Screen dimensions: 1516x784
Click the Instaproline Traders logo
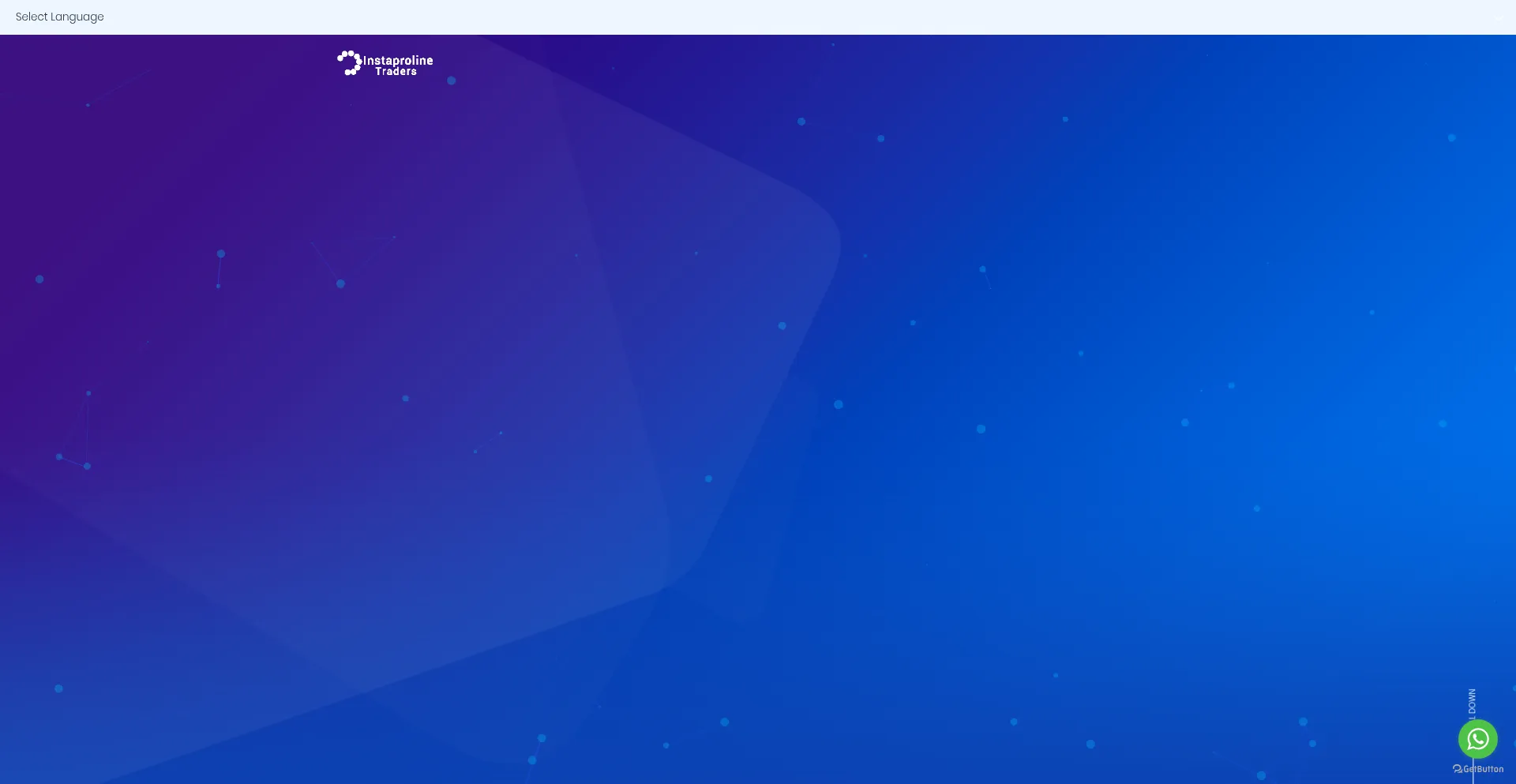point(385,63)
